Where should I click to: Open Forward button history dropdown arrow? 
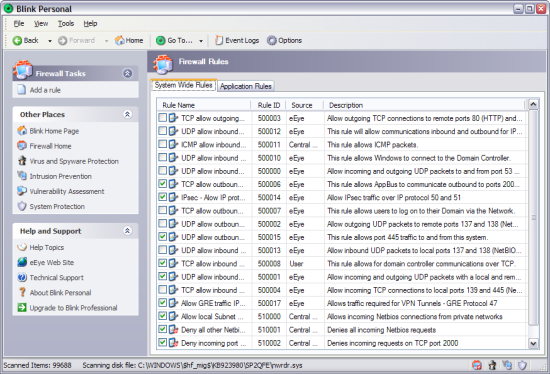tap(106, 41)
